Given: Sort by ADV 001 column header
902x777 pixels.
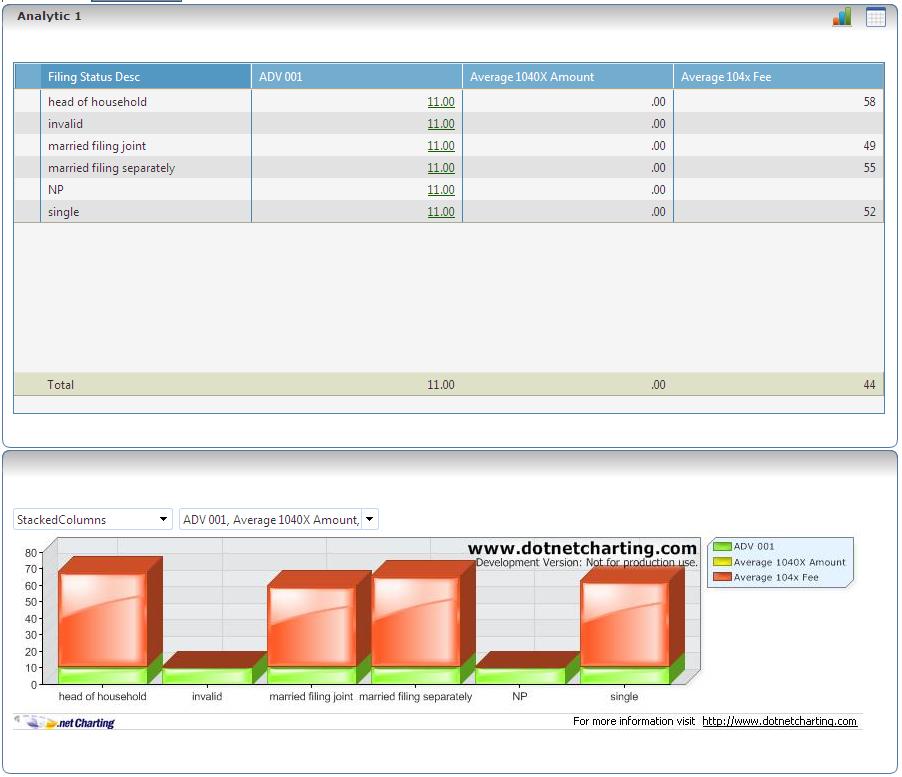Looking at the screenshot, I should 357,76.
